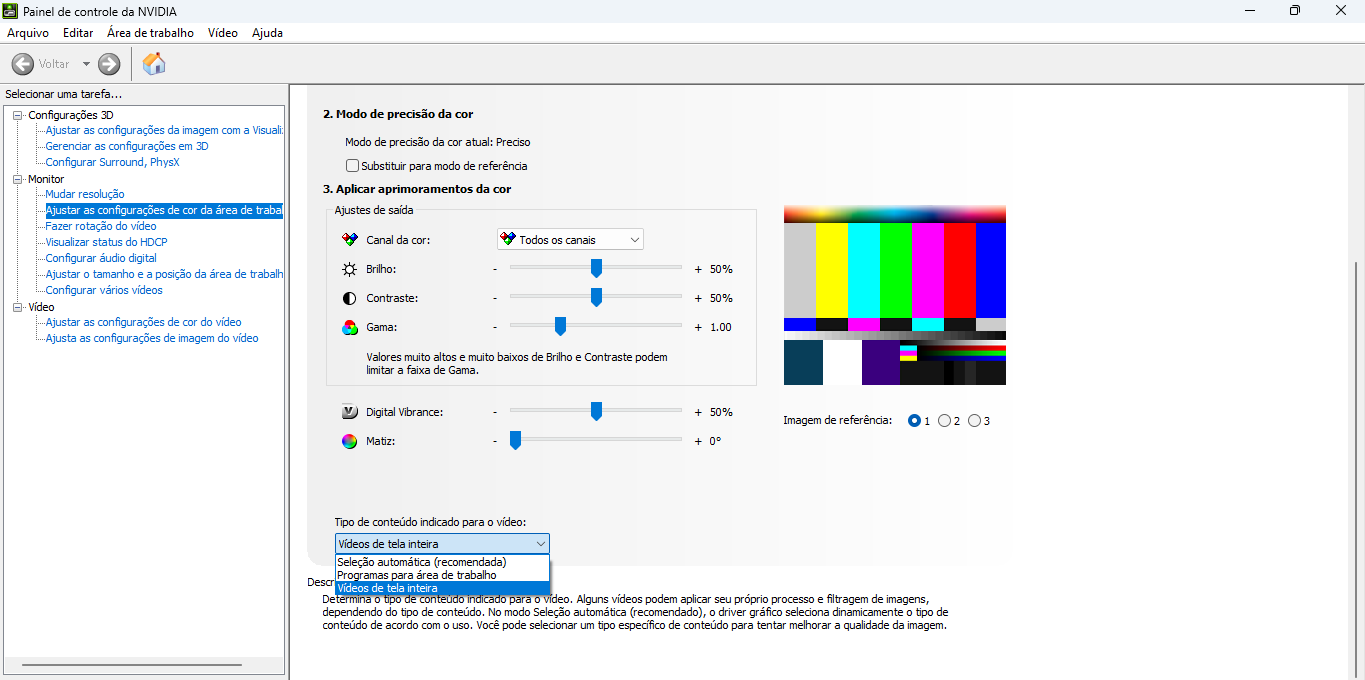The height and width of the screenshot is (680, 1365).
Task: Open Configurar vários vídeos
Action: [104, 290]
